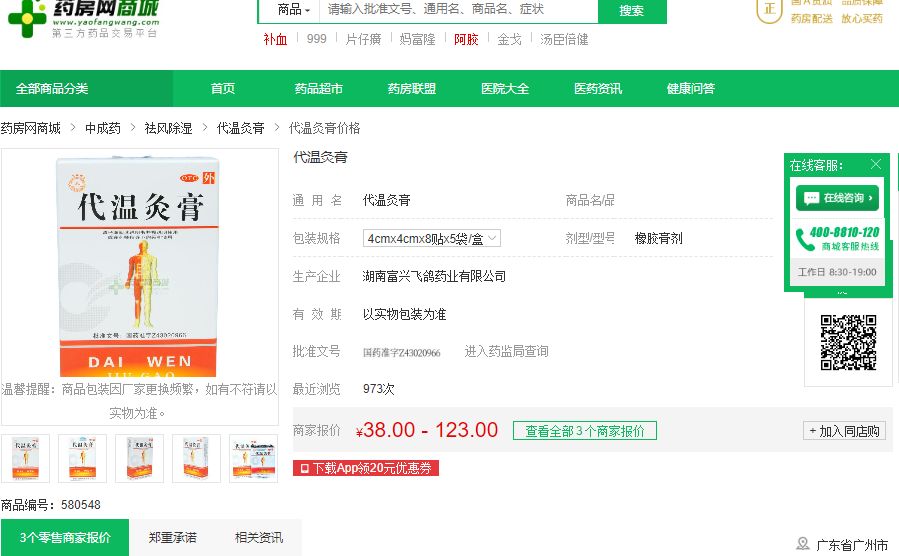Click 橡胶膏剂 dosage form value
899x556 pixels.
pos(658,238)
